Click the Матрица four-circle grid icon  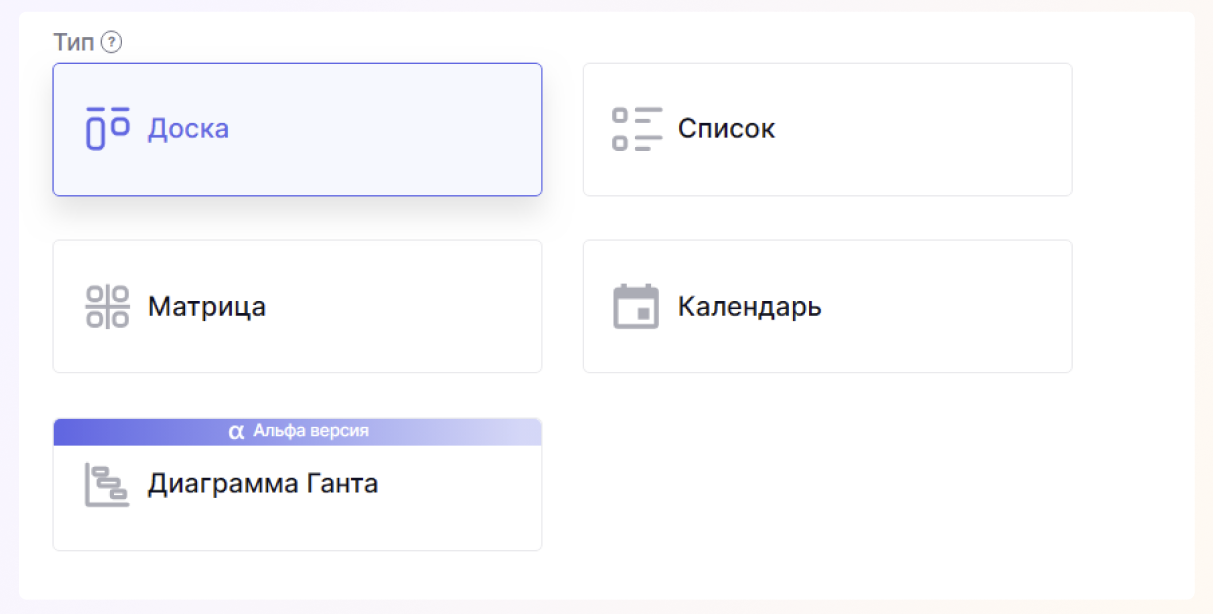point(107,306)
